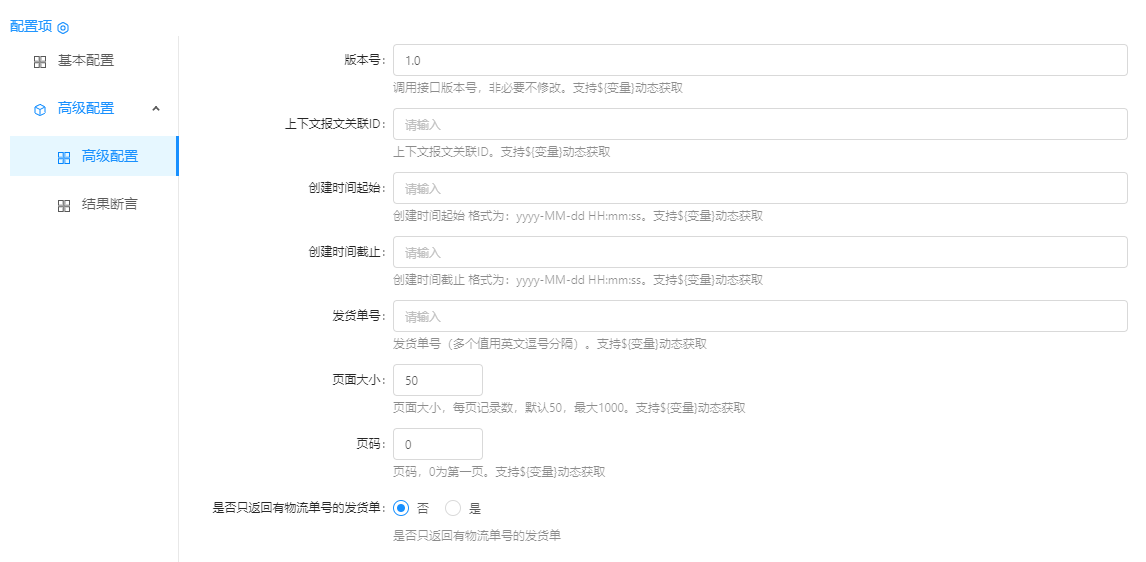The height and width of the screenshot is (562, 1146).
Task: Click the 是 label text option
Action: tap(475, 508)
